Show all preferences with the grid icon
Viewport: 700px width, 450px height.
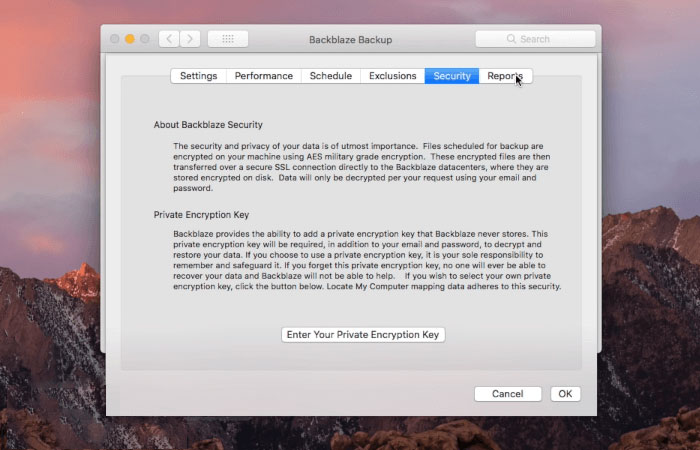[x=228, y=39]
